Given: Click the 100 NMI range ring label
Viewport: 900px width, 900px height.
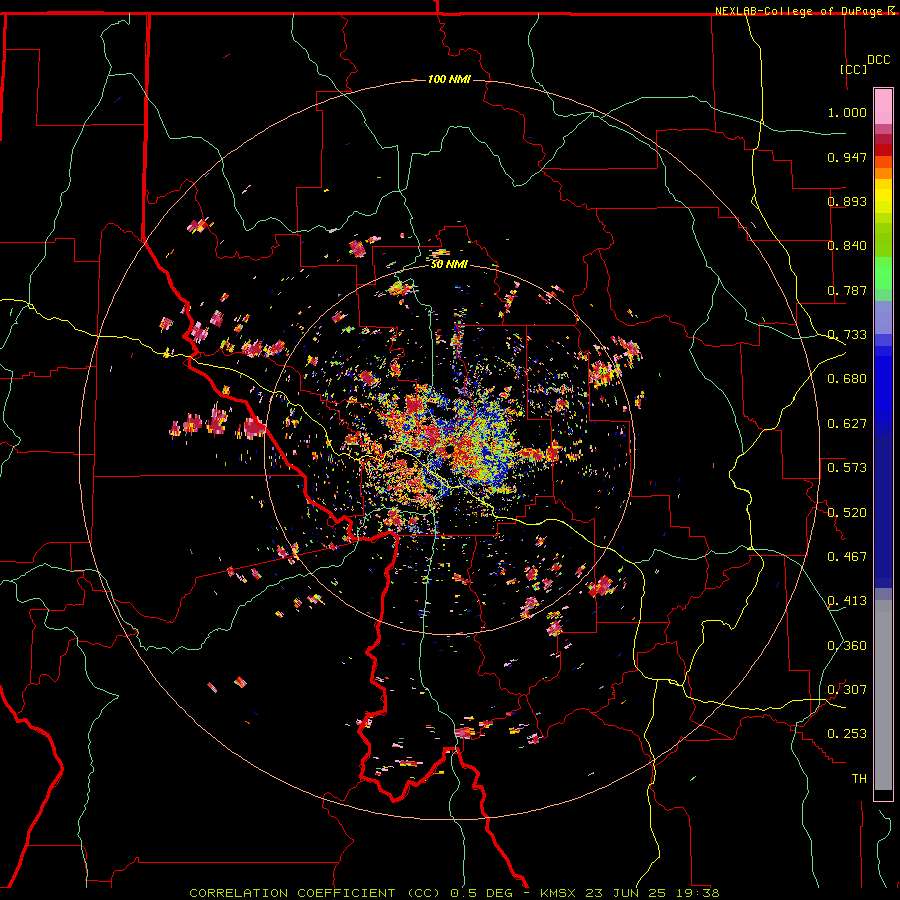Looking at the screenshot, I should point(449,79).
